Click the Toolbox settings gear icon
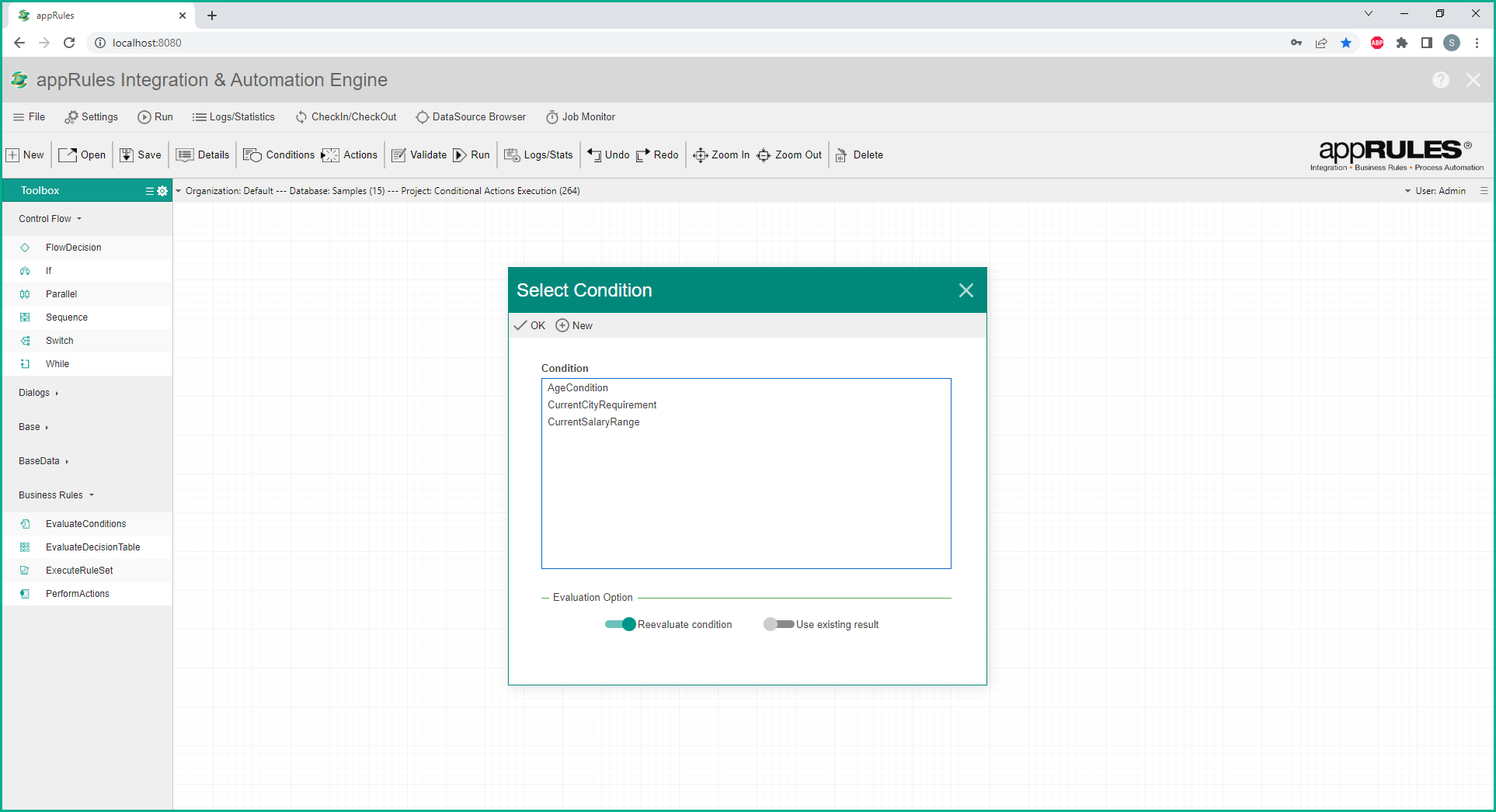Viewport: 1496px width, 812px height. (162, 191)
